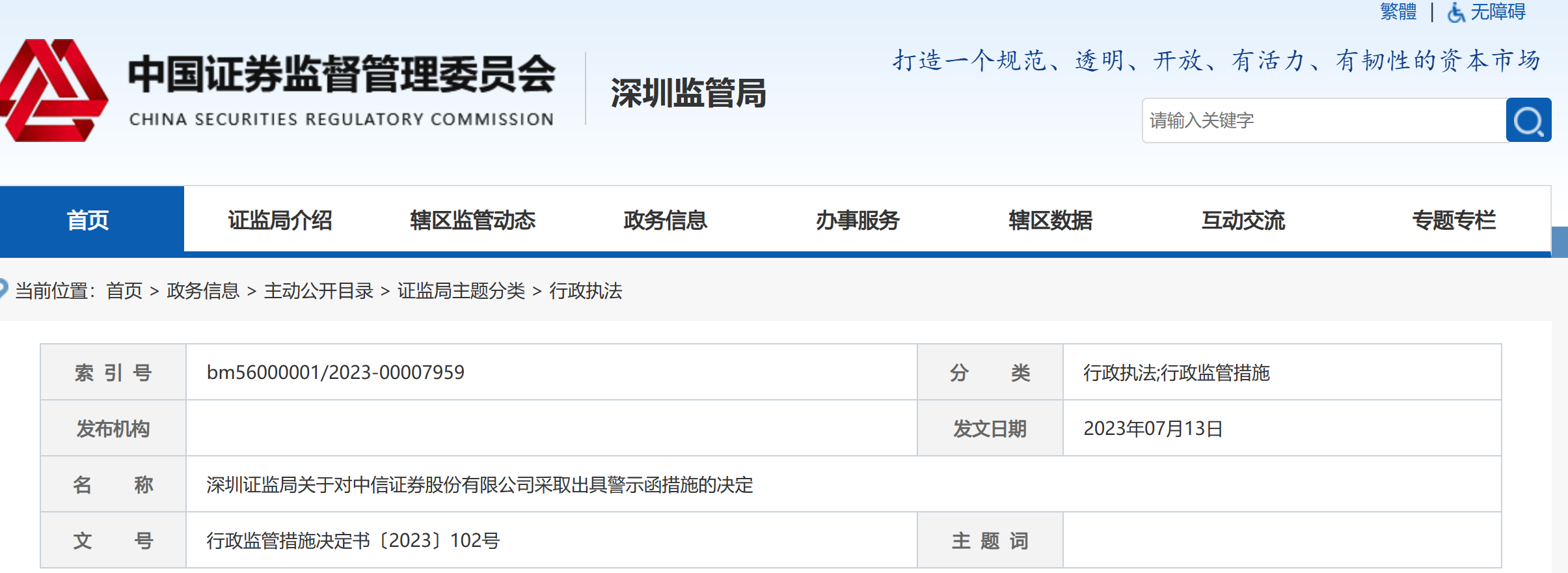This screenshot has height=573, width=1568.
Task: Click document number 行政监管措施决定书〔2023〕102号
Action: tap(353, 540)
